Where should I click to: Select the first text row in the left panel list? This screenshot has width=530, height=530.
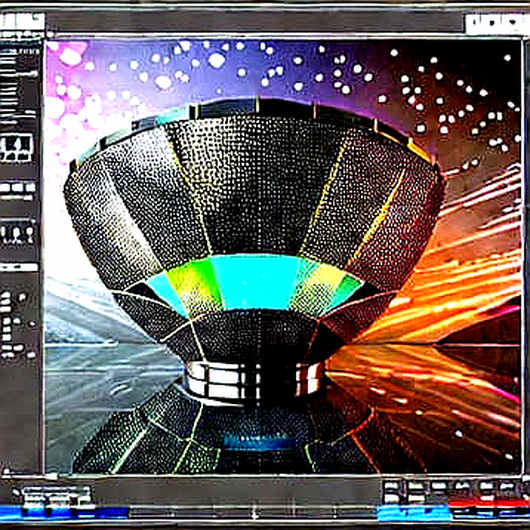coord(20,52)
